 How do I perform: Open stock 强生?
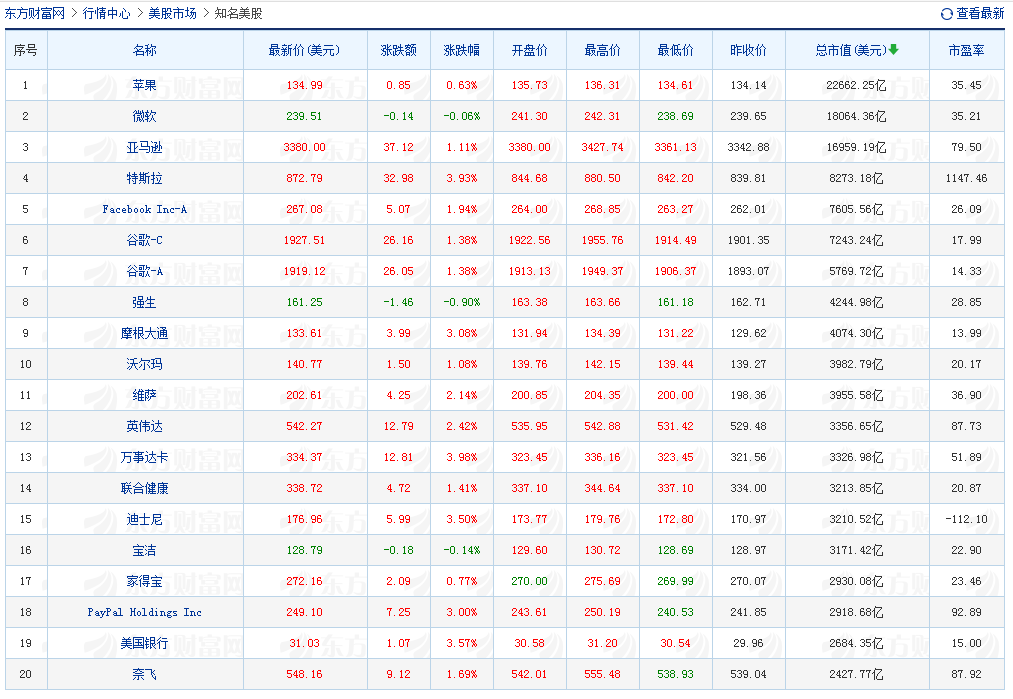(145, 302)
